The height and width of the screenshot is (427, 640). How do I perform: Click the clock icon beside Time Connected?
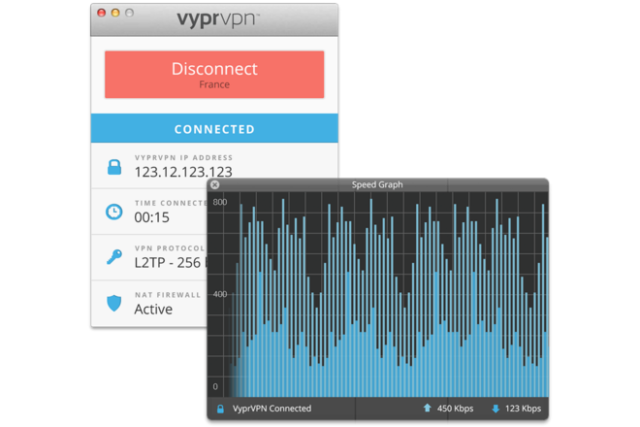114,212
